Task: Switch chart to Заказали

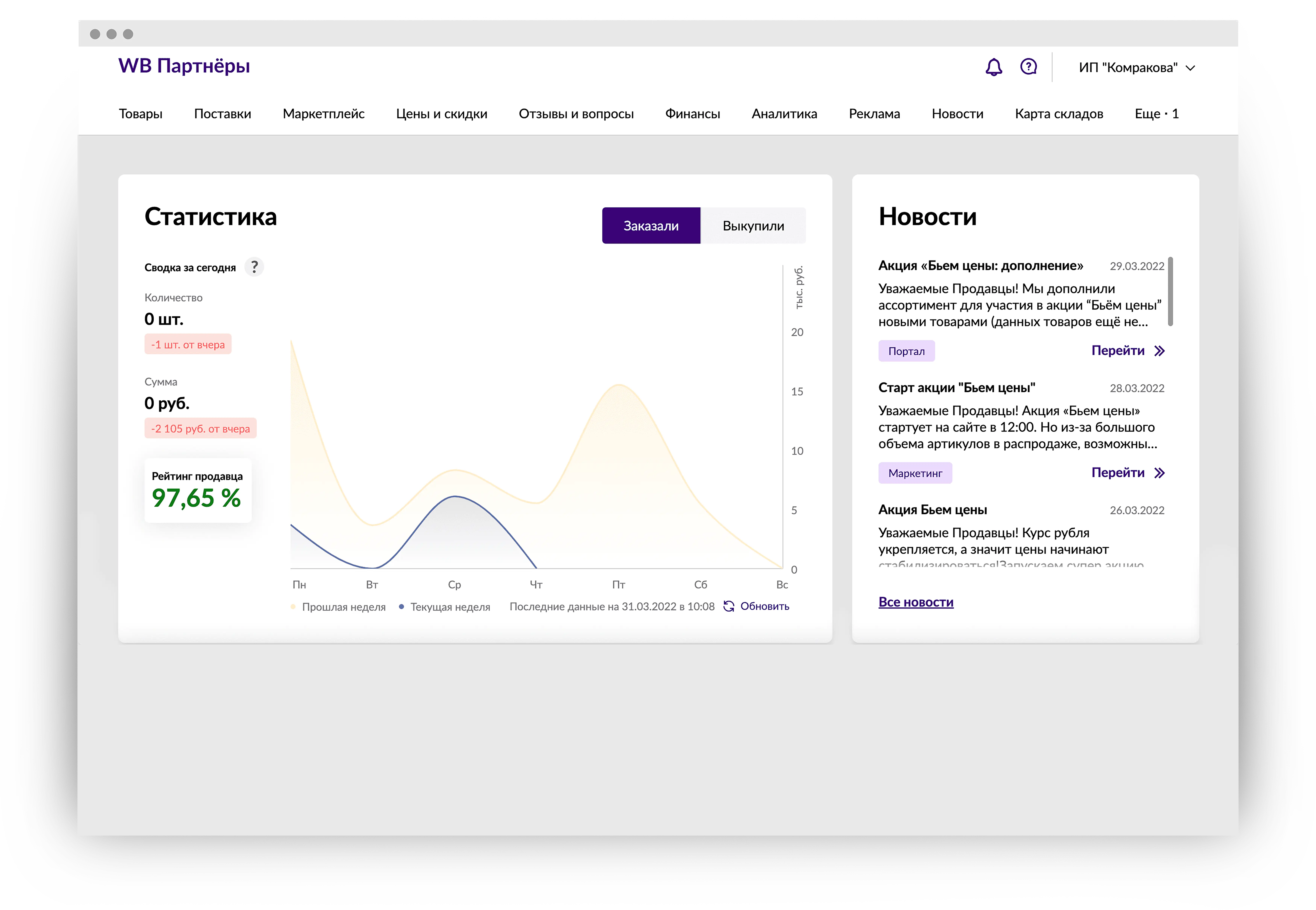Action: (651, 226)
